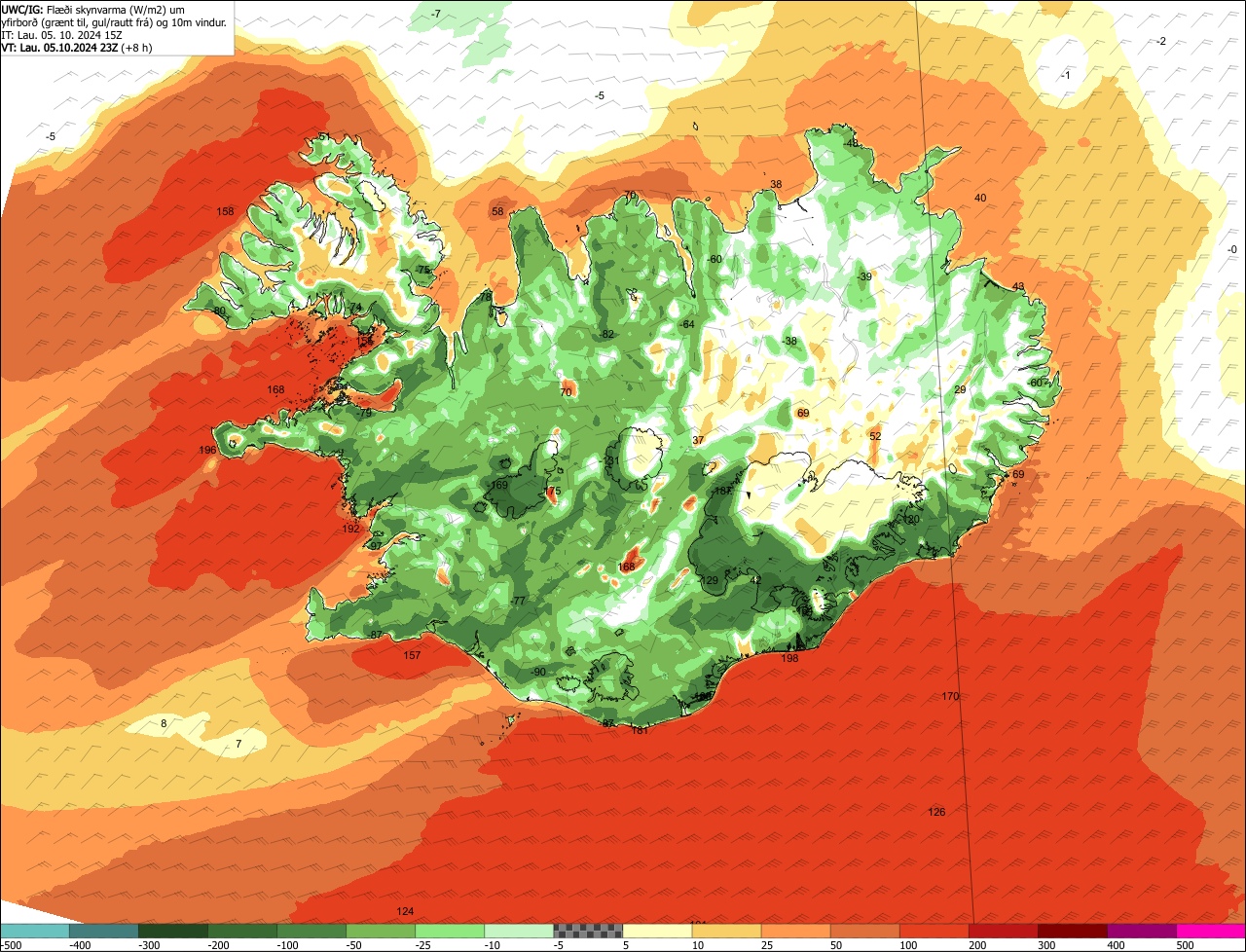This screenshot has width=1246, height=952.
Task: Click legend swatch between 50 and 100
Action: pos(864,931)
